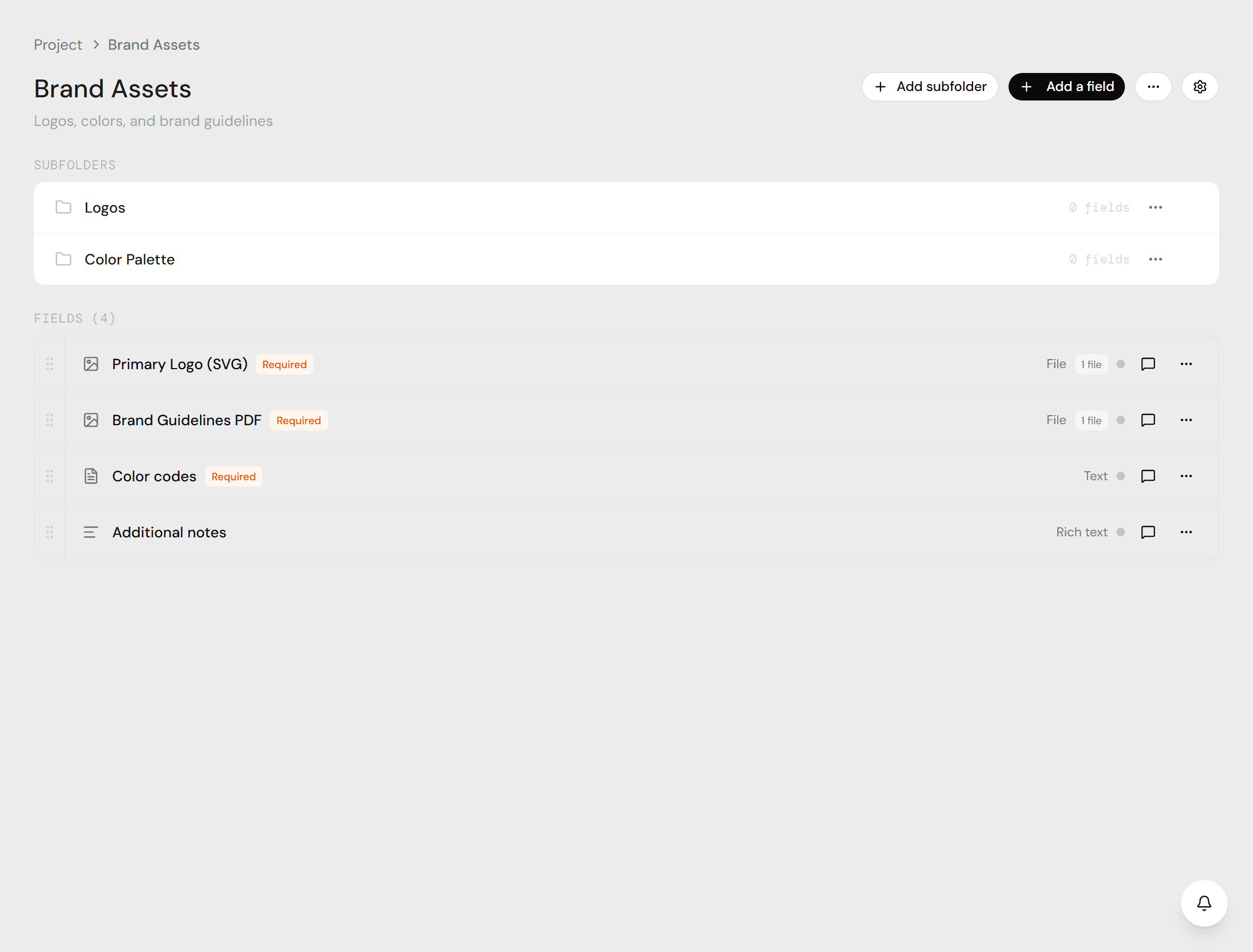Open options menu for Color codes field
Image resolution: width=1253 pixels, height=952 pixels.
tap(1186, 476)
